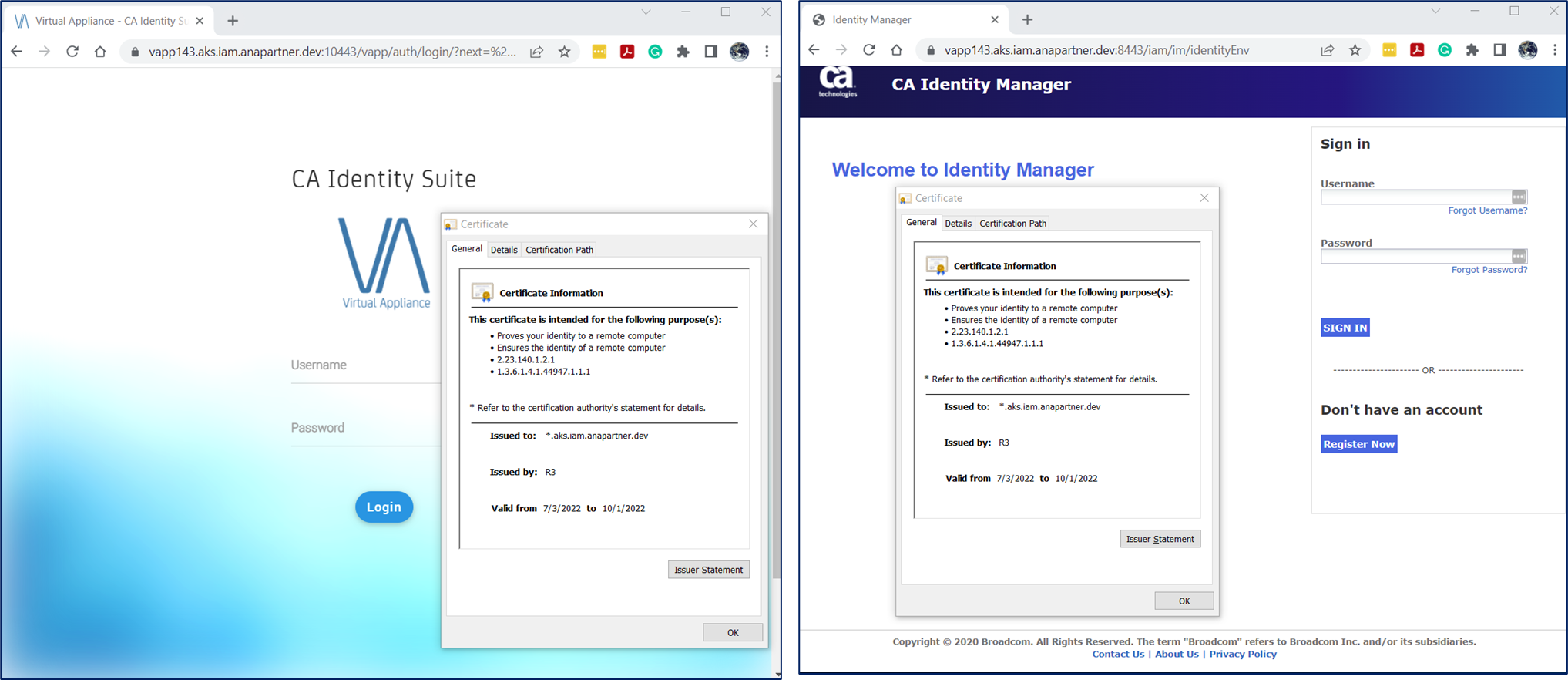The image size is (1568, 680).
Task: Click the Register Now button
Action: click(1358, 444)
